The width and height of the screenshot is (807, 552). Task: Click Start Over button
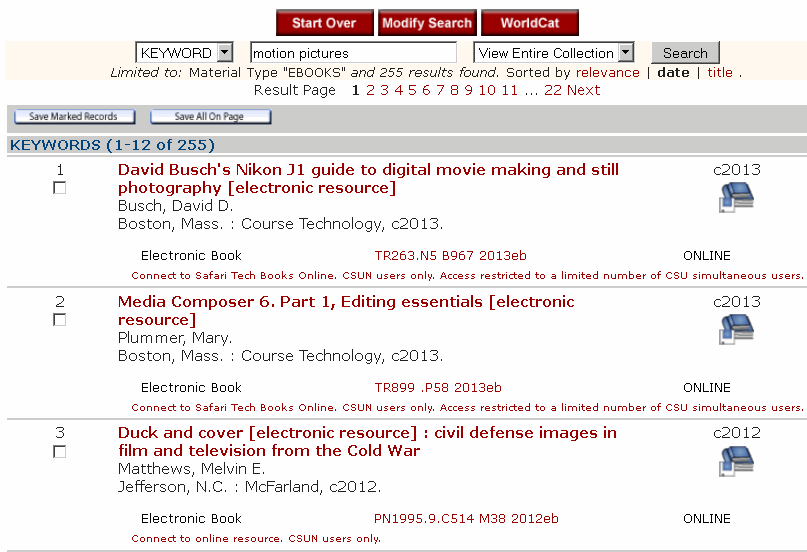325,23
